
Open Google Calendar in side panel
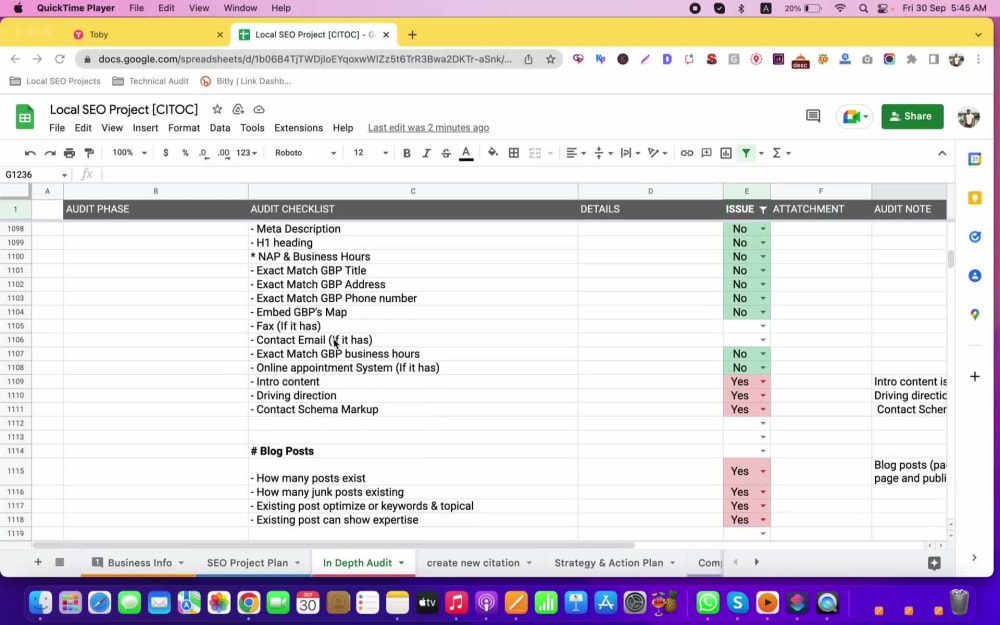coord(974,159)
